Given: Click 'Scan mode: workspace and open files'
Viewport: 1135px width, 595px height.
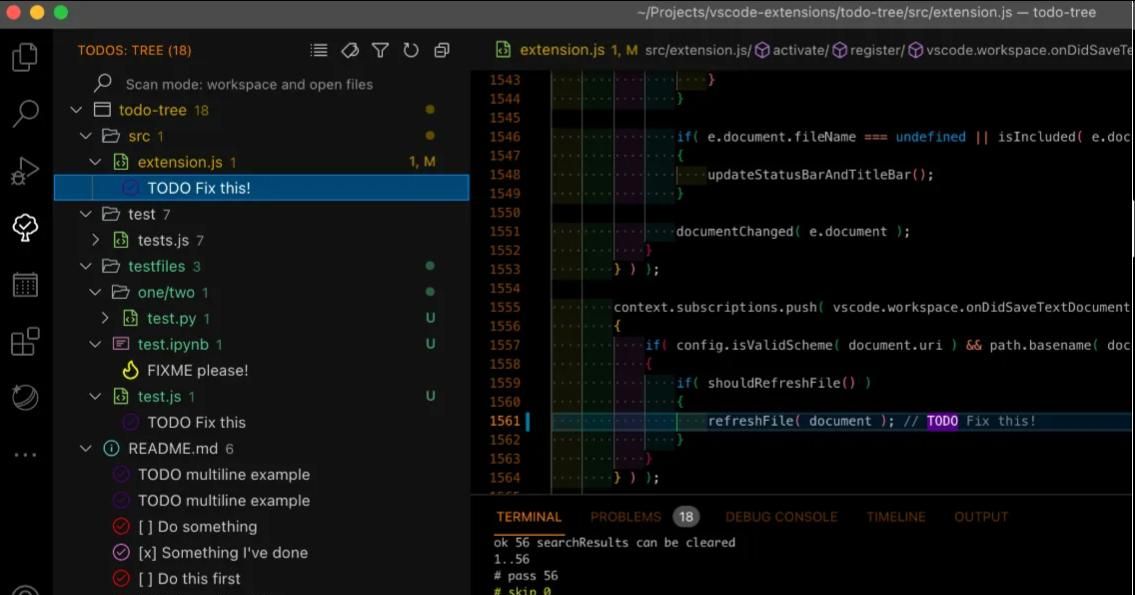Looking at the screenshot, I should pyautogui.click(x=248, y=84).
